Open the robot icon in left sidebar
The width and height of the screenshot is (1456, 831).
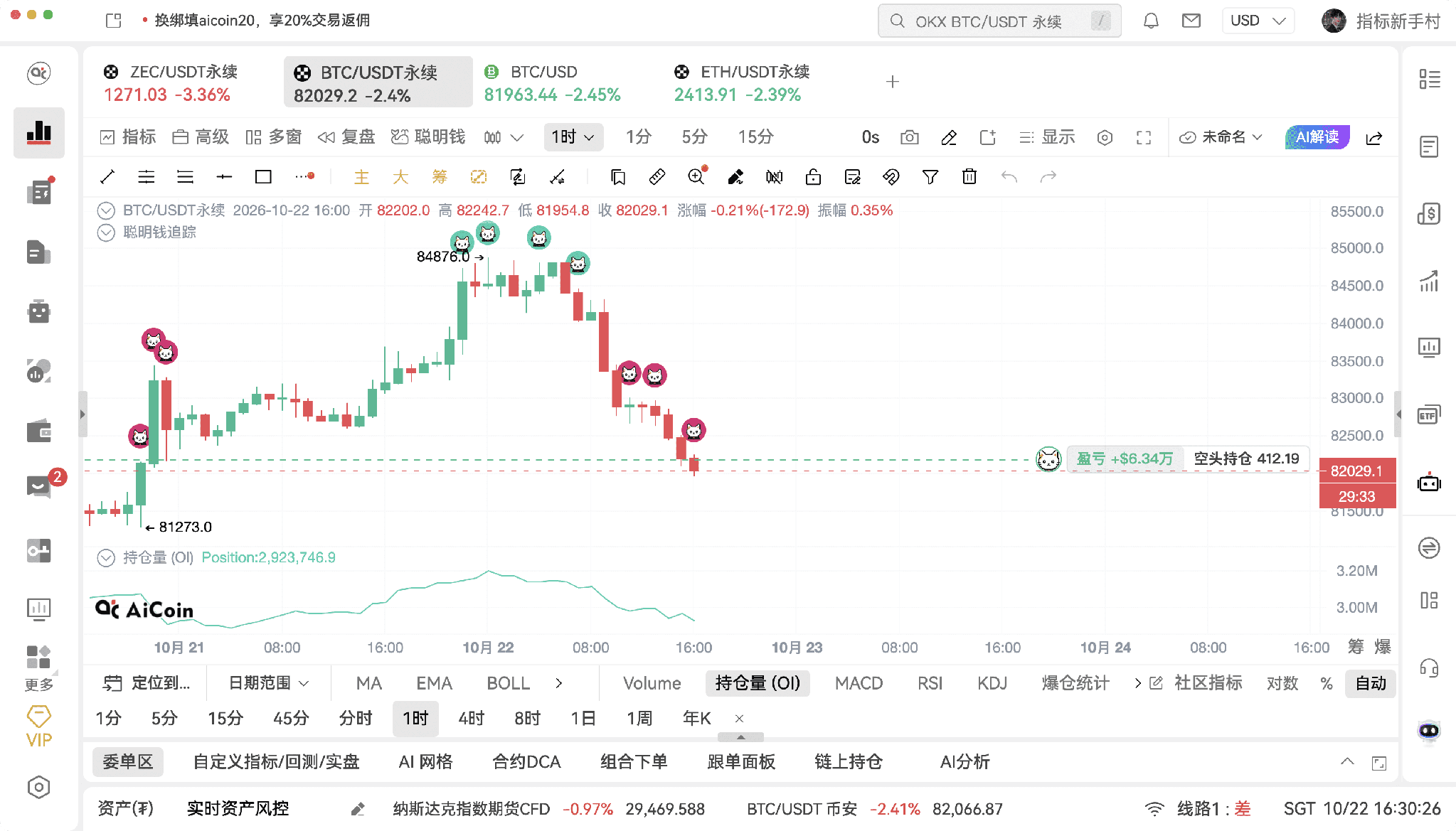tap(38, 311)
